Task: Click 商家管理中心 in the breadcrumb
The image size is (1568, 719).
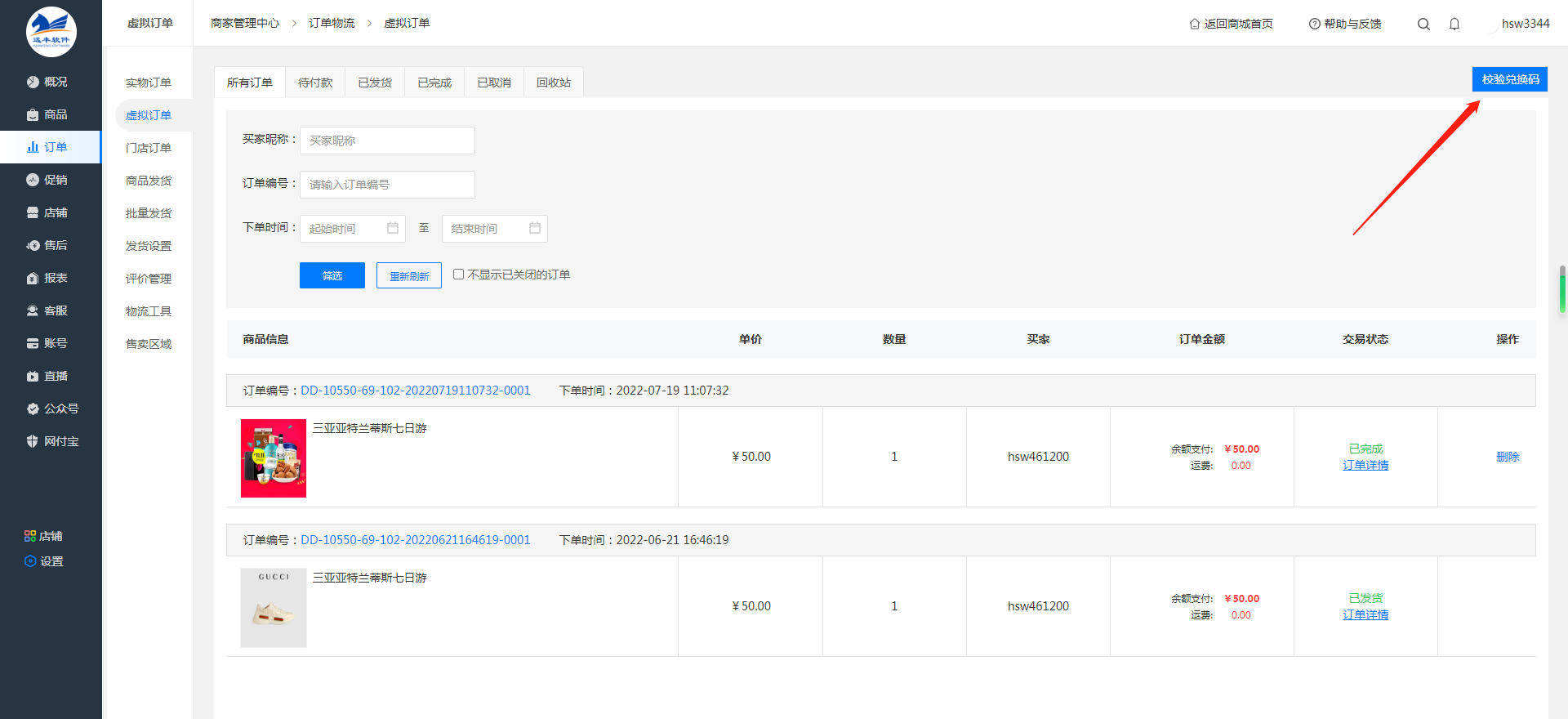Action: point(245,23)
